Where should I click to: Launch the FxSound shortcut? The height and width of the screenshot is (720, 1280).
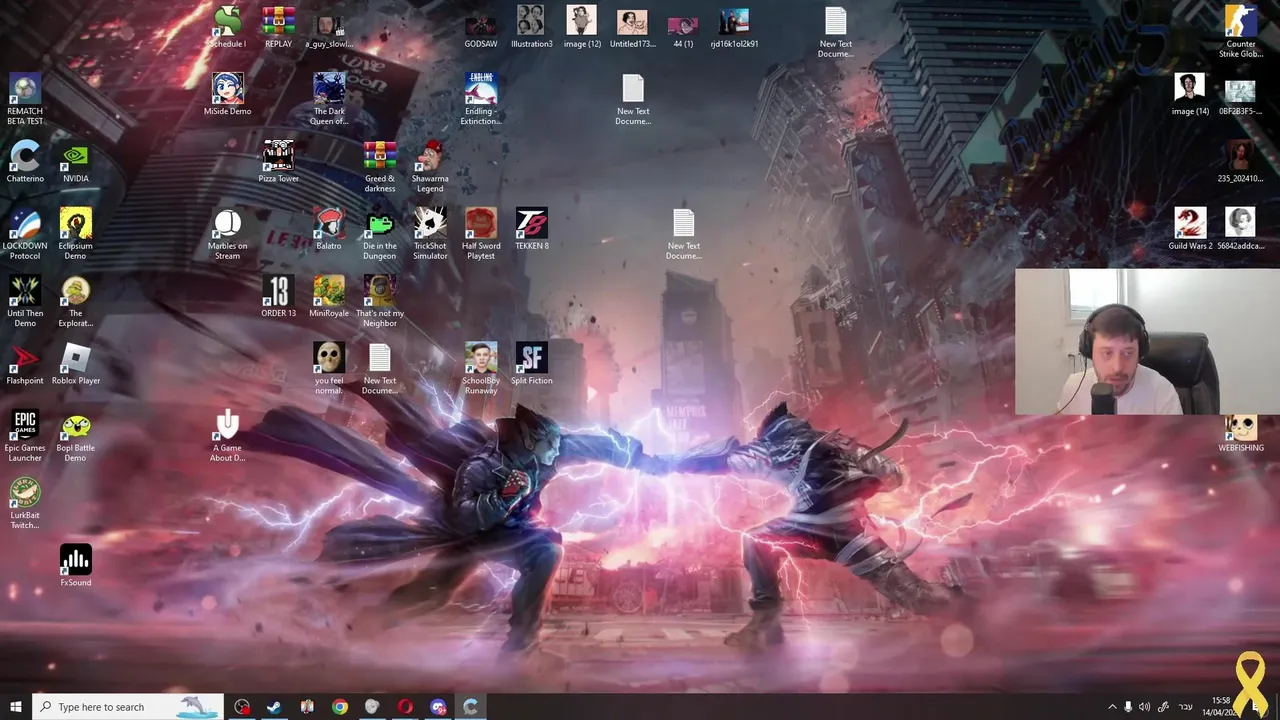coord(76,564)
